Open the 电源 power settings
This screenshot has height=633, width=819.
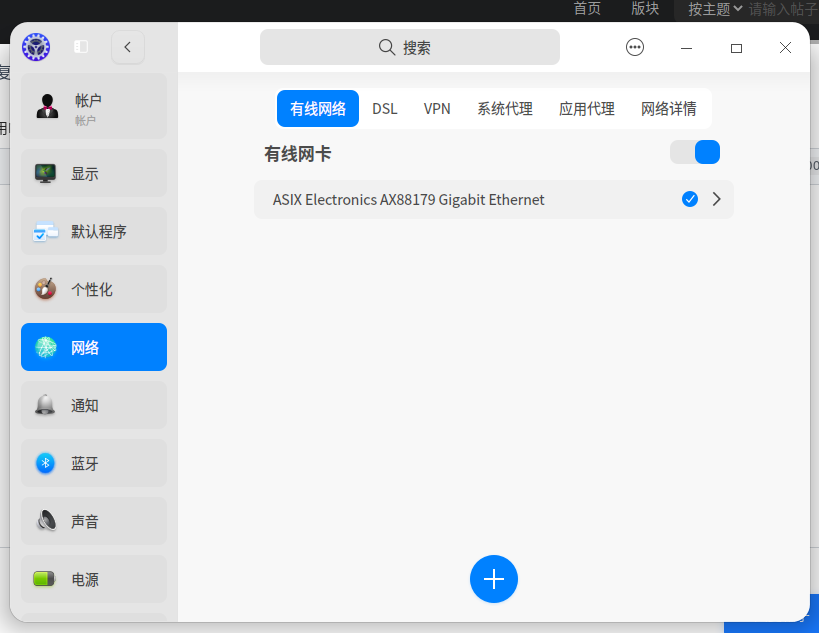pyautogui.click(x=94, y=579)
